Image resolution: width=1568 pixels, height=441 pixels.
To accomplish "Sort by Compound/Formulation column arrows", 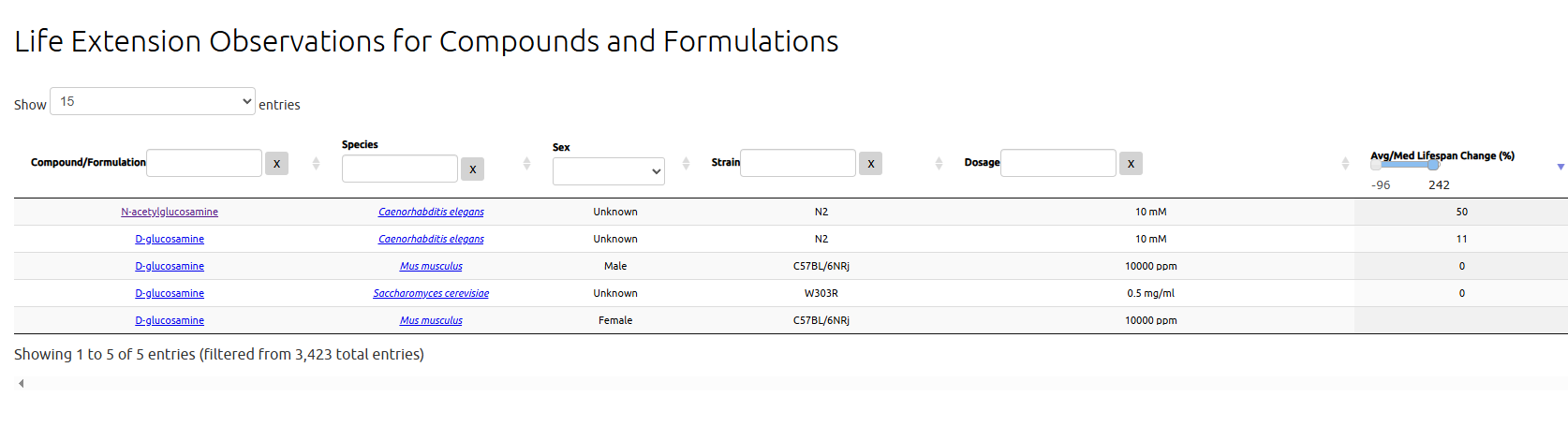I will 316,164.
